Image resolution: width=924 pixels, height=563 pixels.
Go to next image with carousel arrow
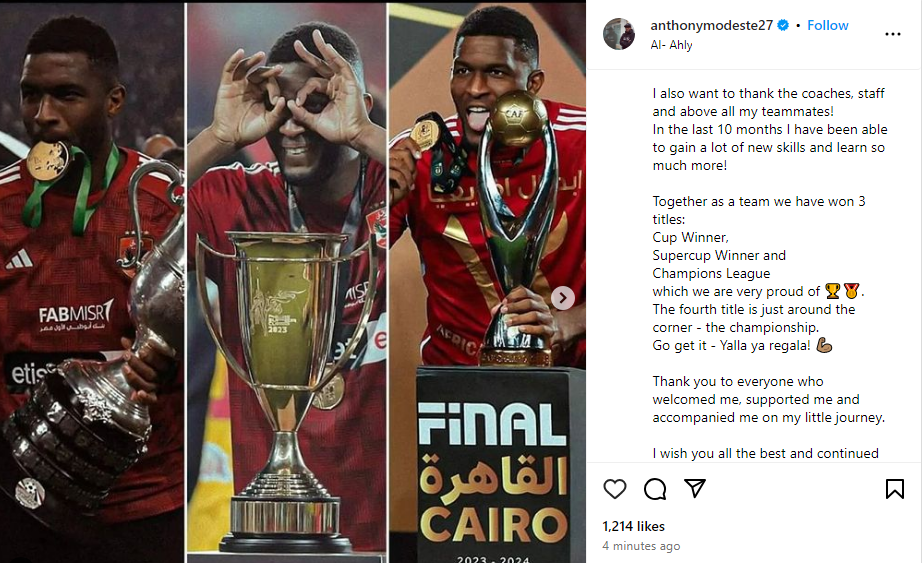coord(563,298)
